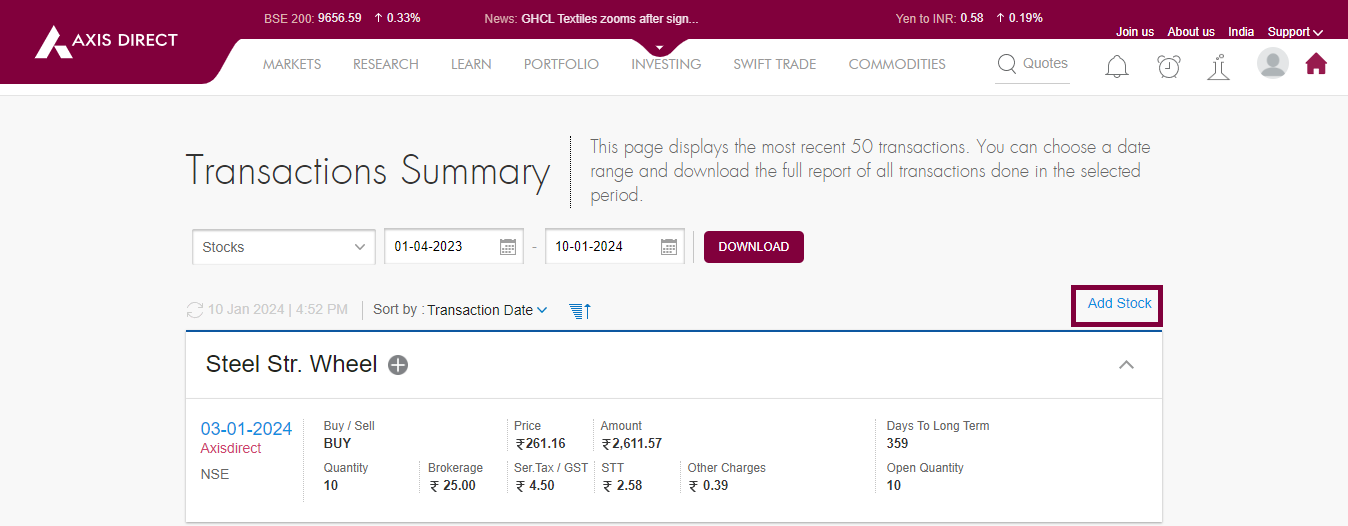Open the alarm clock alerts icon
Screen dimensions: 1348x526
1168,66
